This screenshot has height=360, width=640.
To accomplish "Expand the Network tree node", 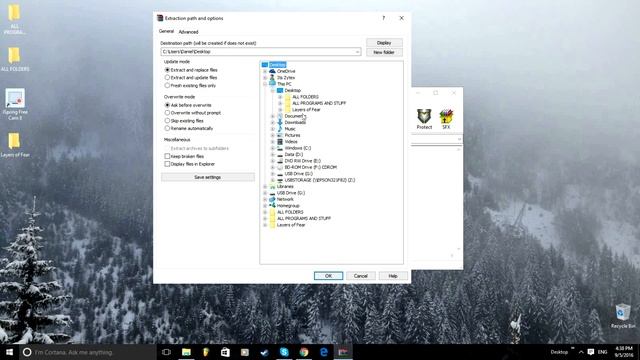I will [265, 199].
